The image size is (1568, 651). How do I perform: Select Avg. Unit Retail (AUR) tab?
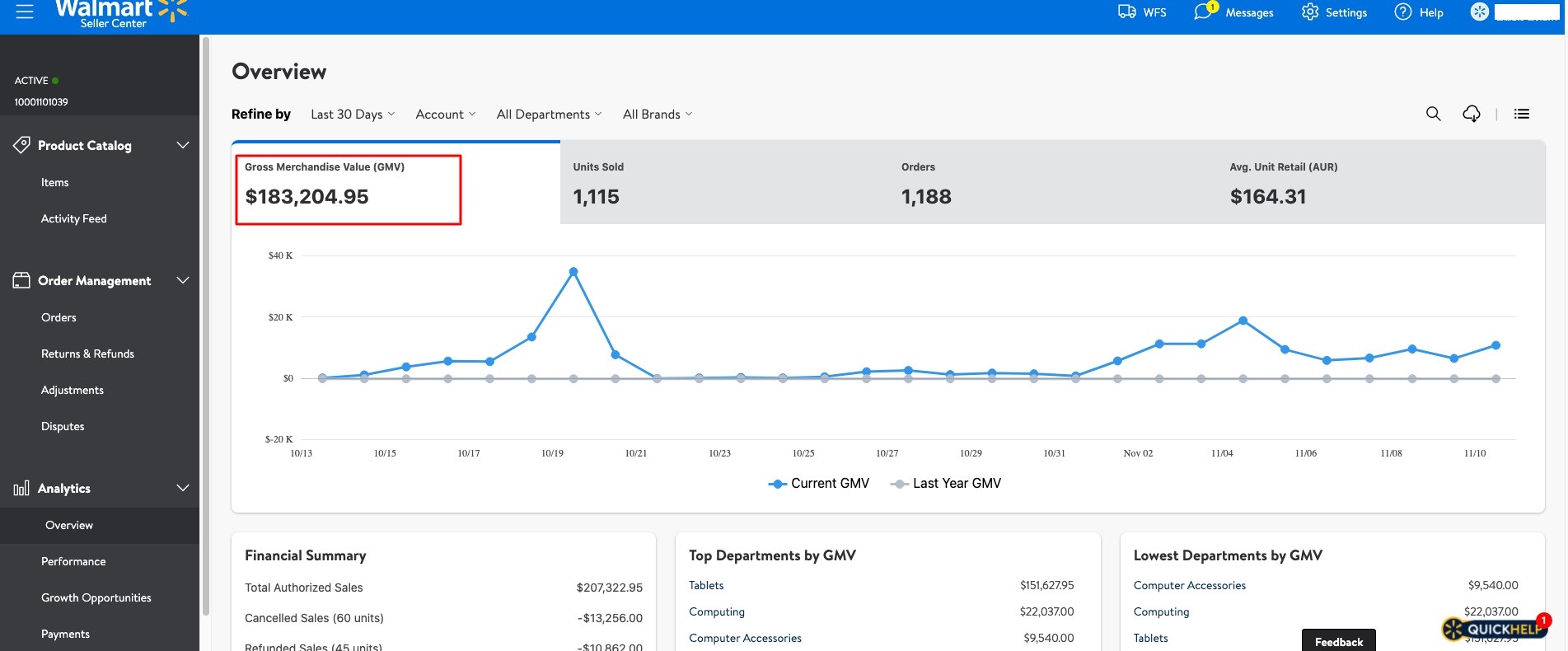(x=1380, y=183)
